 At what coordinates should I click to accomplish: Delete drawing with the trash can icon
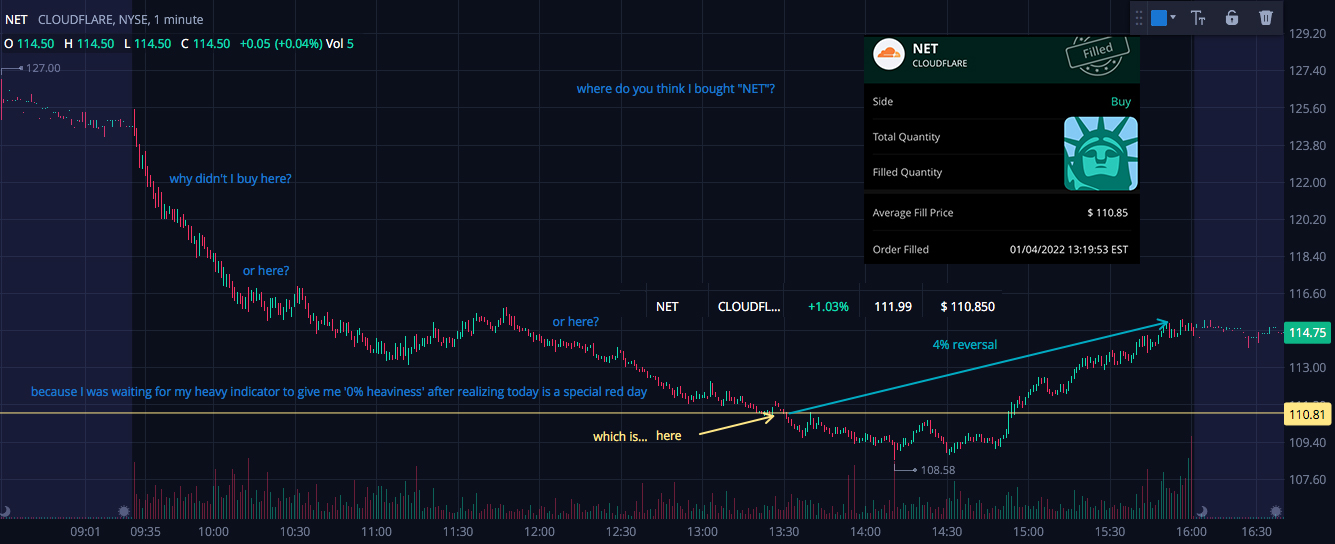[1265, 17]
